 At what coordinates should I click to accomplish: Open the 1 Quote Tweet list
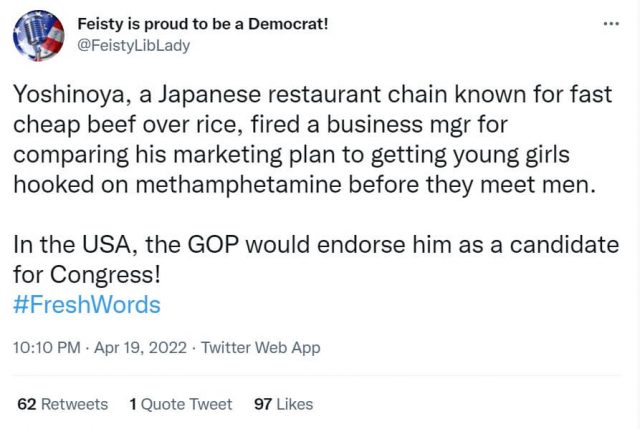pos(180,404)
